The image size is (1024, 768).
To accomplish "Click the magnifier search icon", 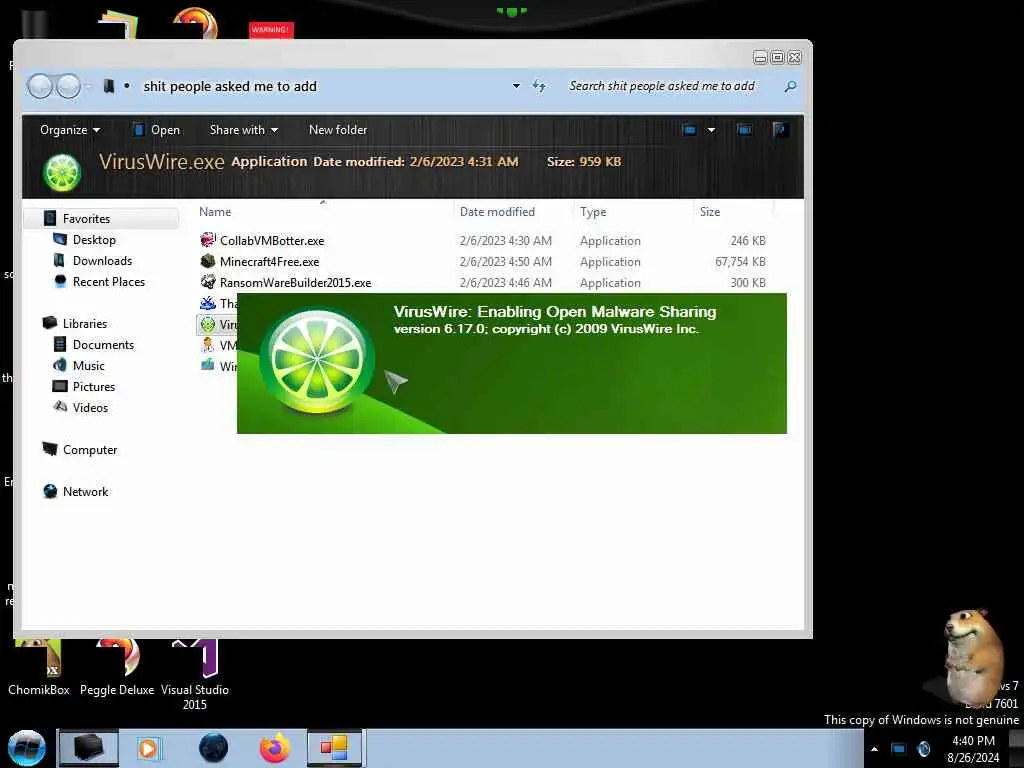I will [790, 86].
